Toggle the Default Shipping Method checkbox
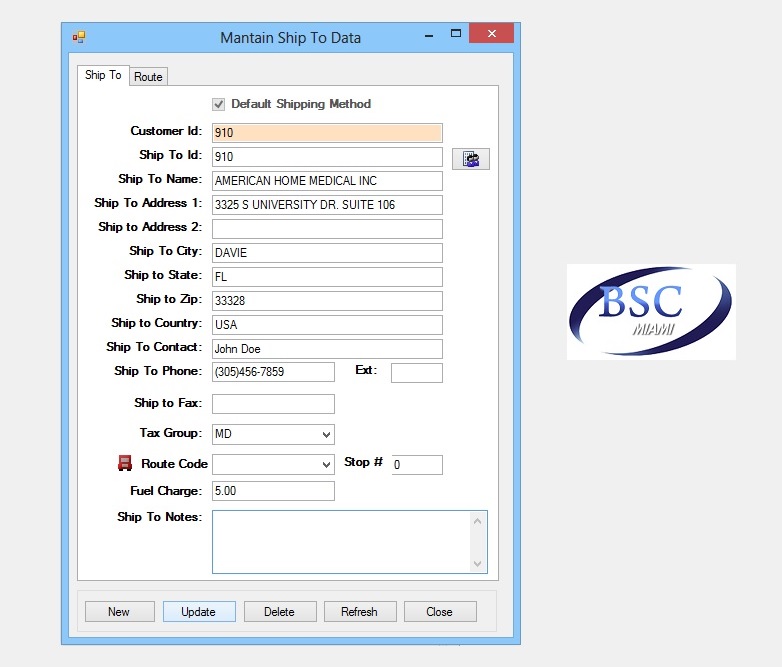Image resolution: width=782 pixels, height=667 pixels. pyautogui.click(x=218, y=104)
